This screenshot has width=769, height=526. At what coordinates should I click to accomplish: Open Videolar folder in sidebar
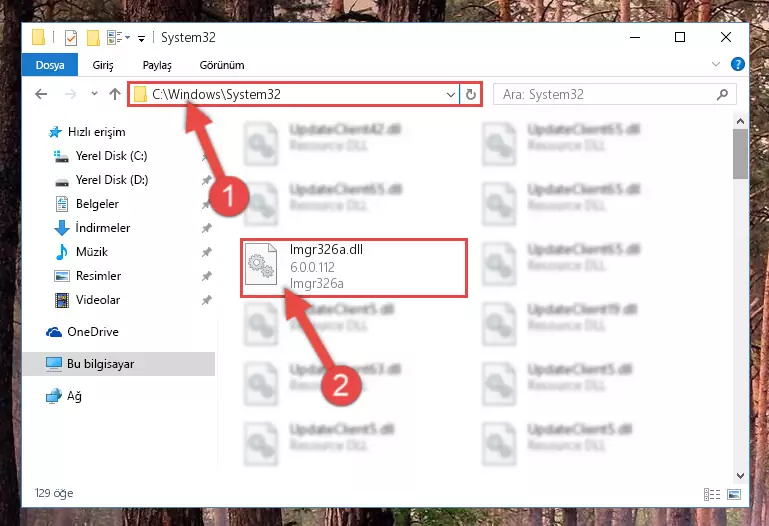[x=87, y=300]
